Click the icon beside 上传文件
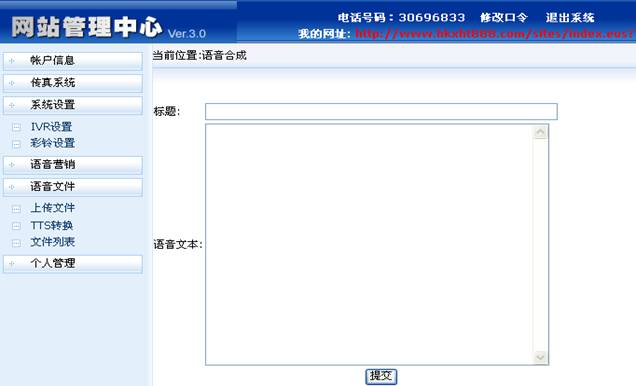 coord(16,209)
